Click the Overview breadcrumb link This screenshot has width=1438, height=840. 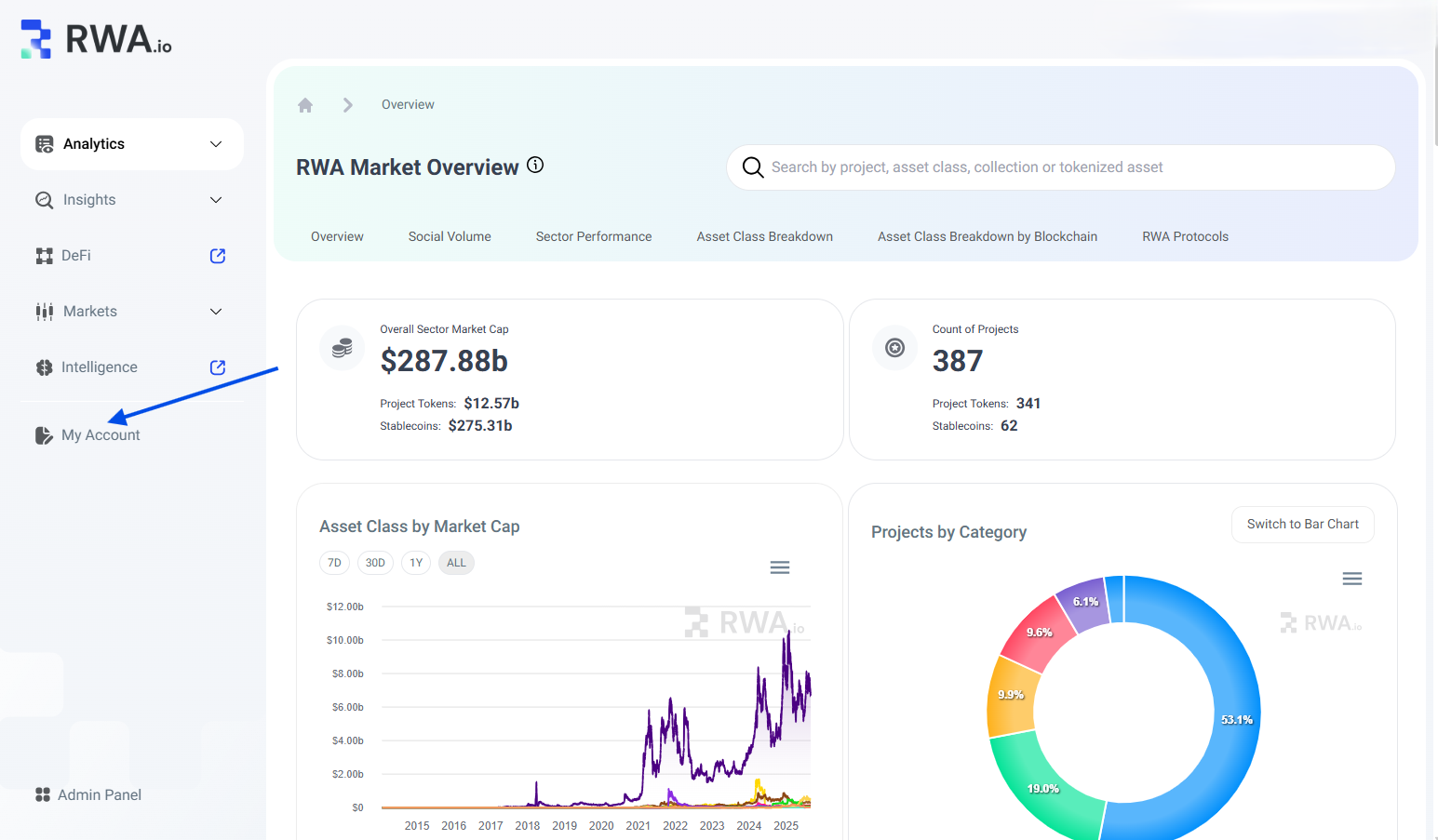click(x=408, y=105)
